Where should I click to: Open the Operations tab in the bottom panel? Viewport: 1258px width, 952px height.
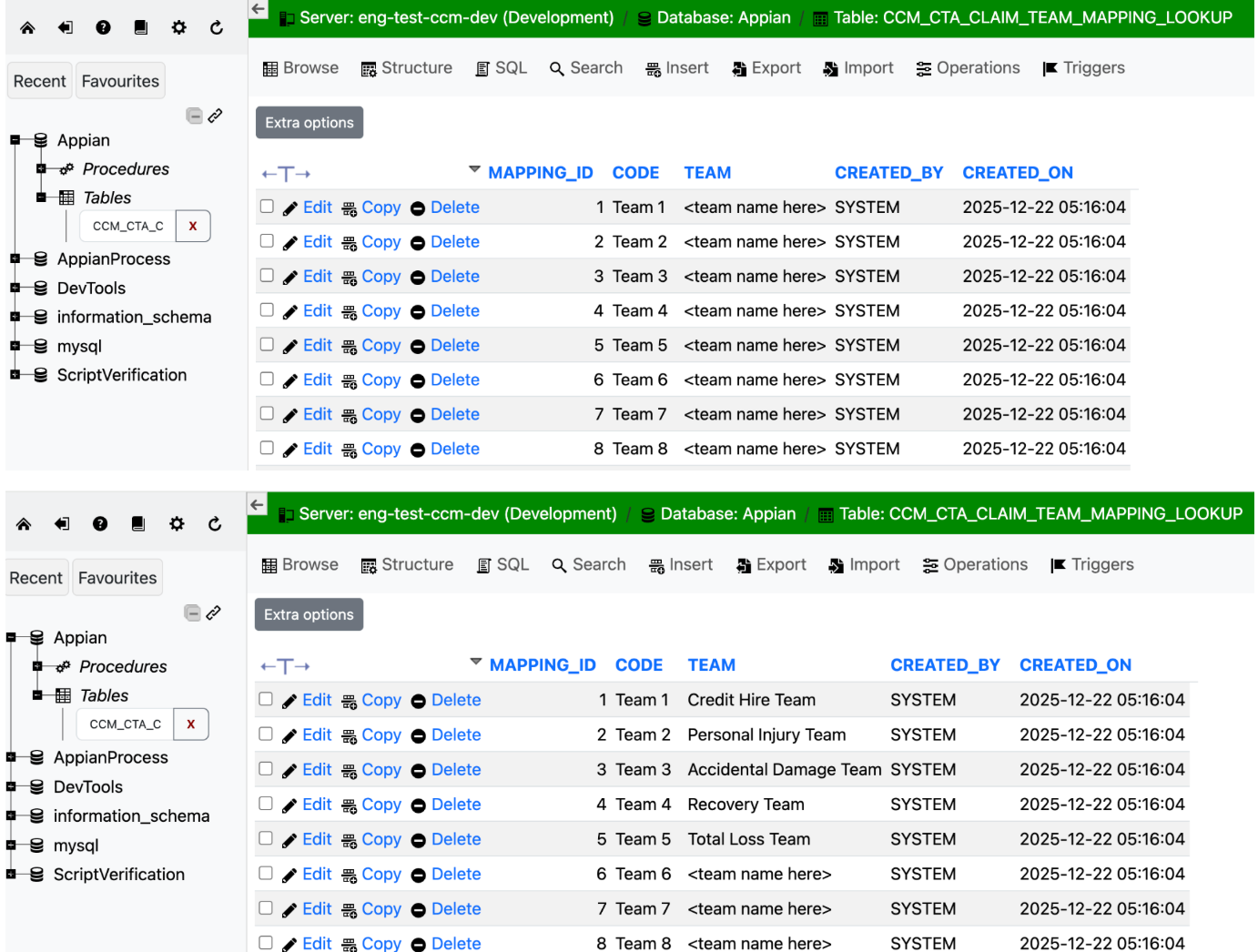975,565
